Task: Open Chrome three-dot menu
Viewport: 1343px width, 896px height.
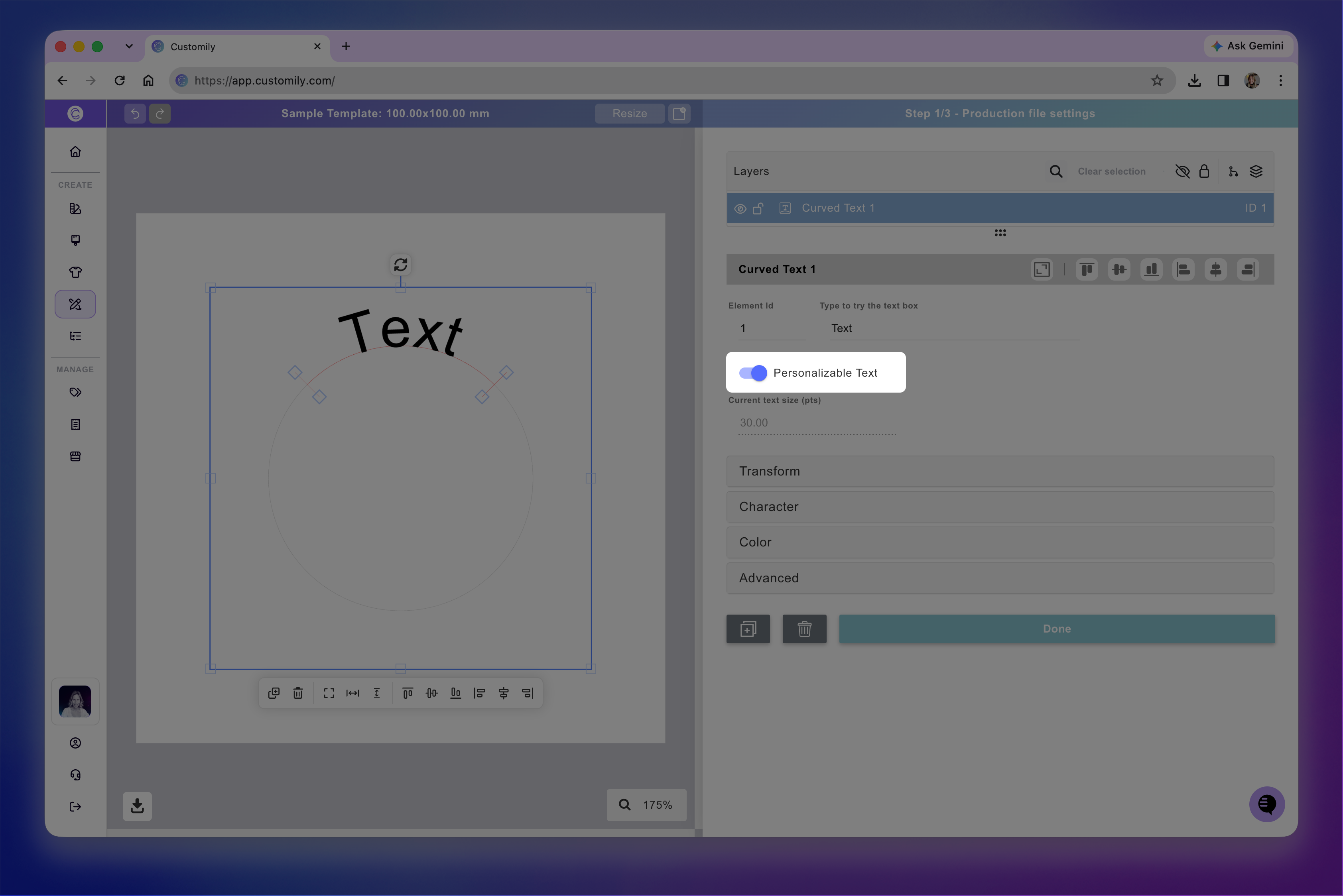Action: pyautogui.click(x=1281, y=81)
